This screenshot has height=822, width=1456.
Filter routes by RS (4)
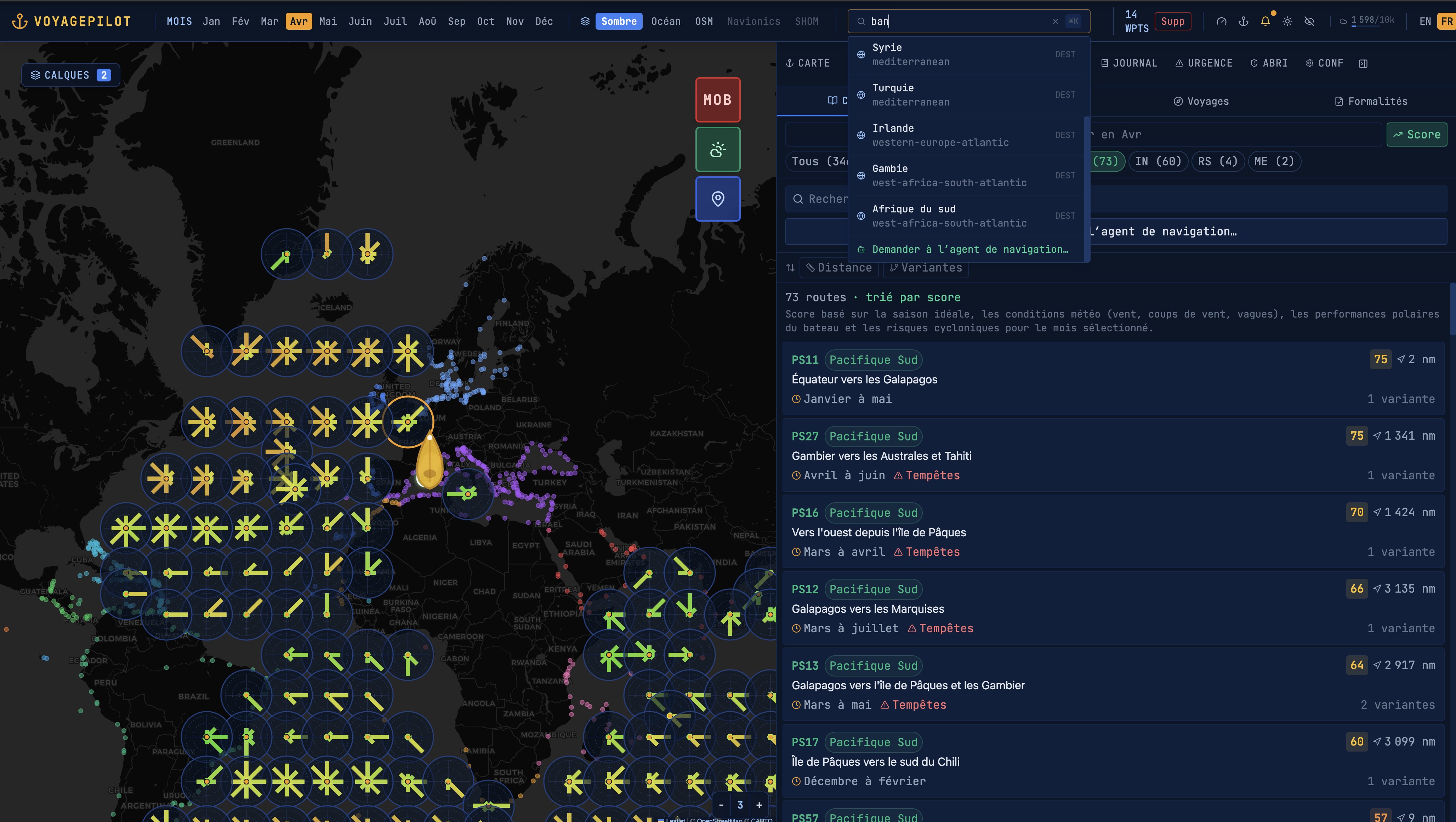coord(1217,161)
